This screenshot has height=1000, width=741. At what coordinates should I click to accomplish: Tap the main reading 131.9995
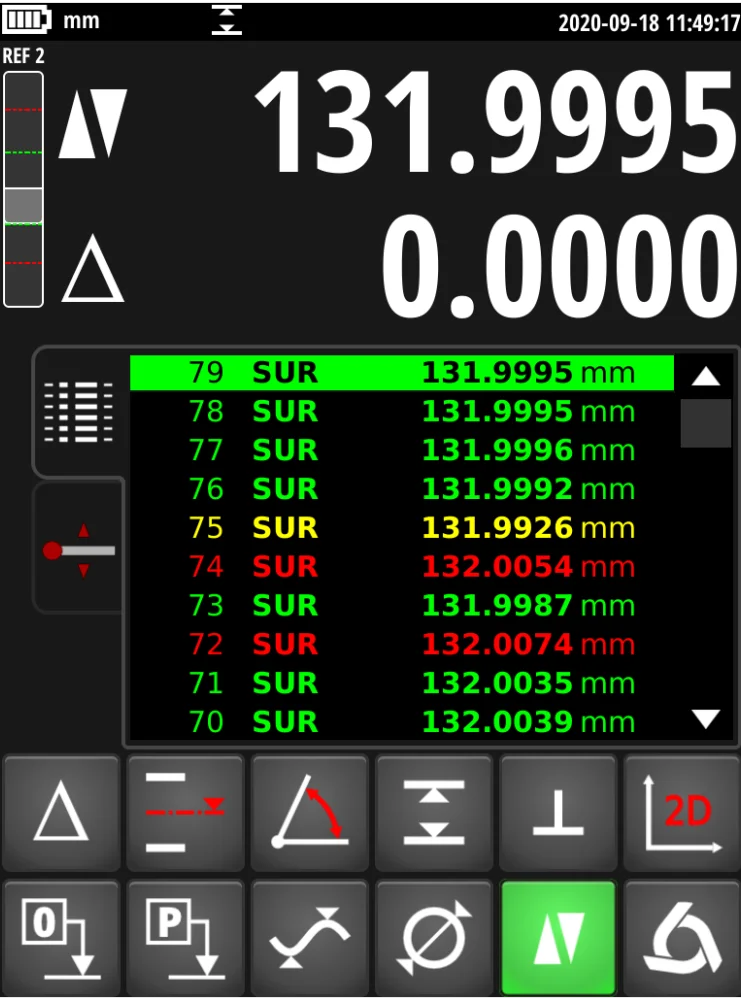coord(496,122)
